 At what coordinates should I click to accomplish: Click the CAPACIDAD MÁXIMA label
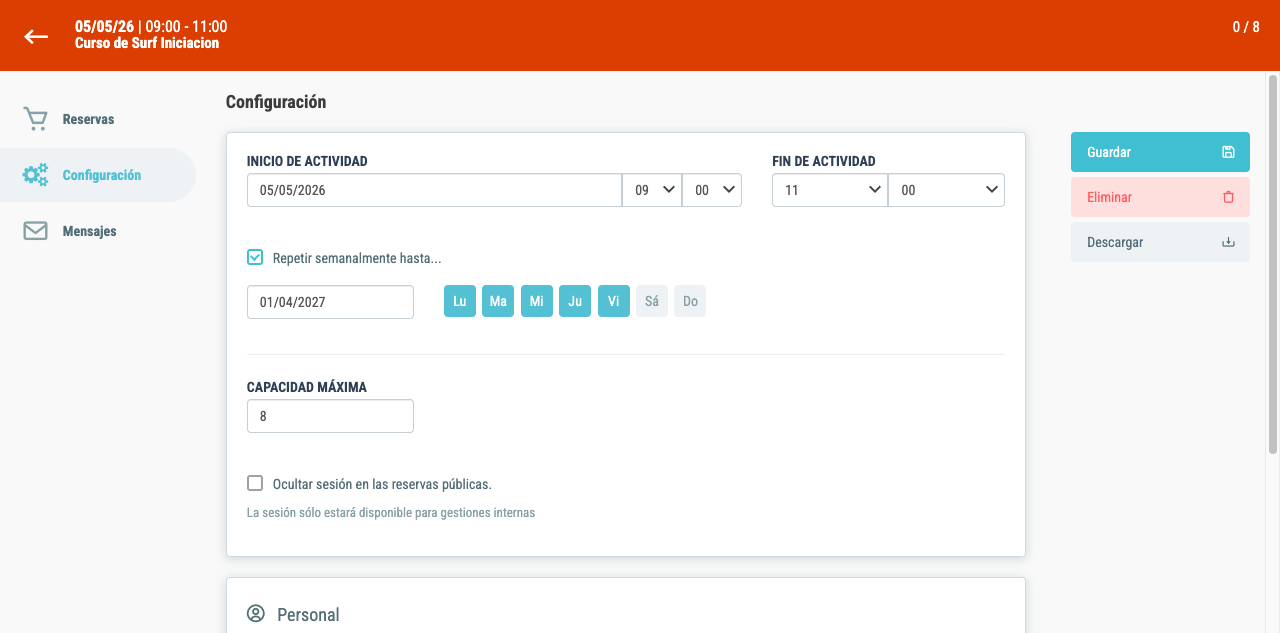point(307,387)
